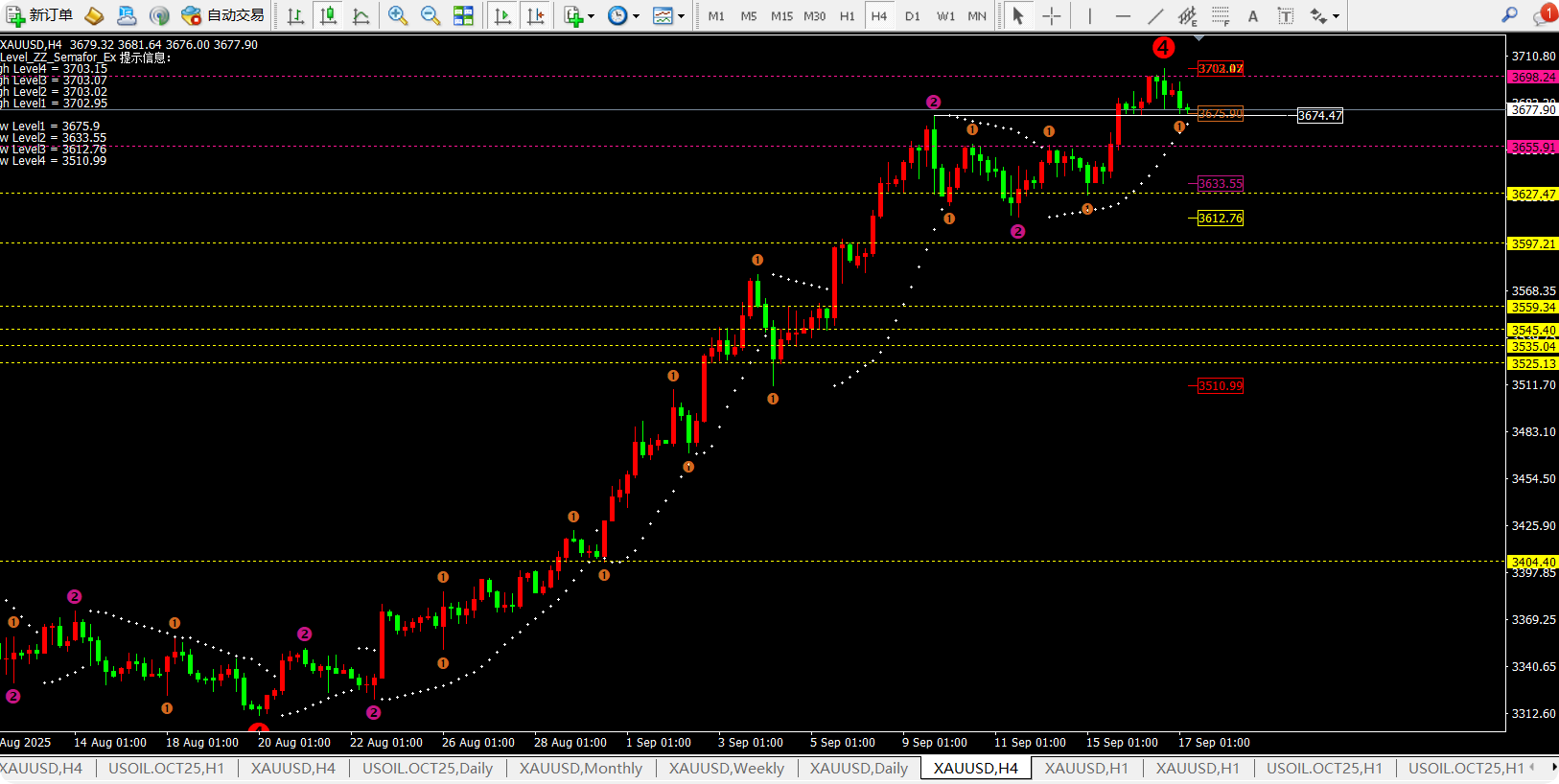The height and width of the screenshot is (784, 1559).
Task: Switch to the XAUUSD,Monthly chart tab
Action: click(x=581, y=768)
